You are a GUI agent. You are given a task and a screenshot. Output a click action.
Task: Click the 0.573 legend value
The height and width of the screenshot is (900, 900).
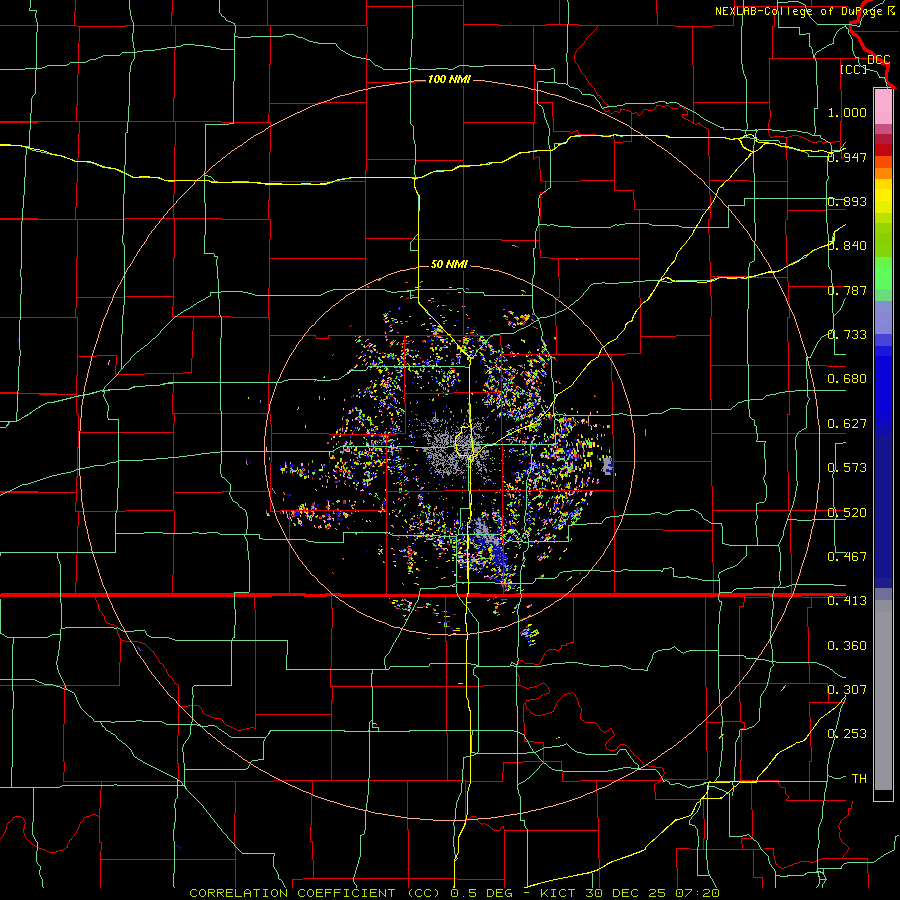coord(847,468)
